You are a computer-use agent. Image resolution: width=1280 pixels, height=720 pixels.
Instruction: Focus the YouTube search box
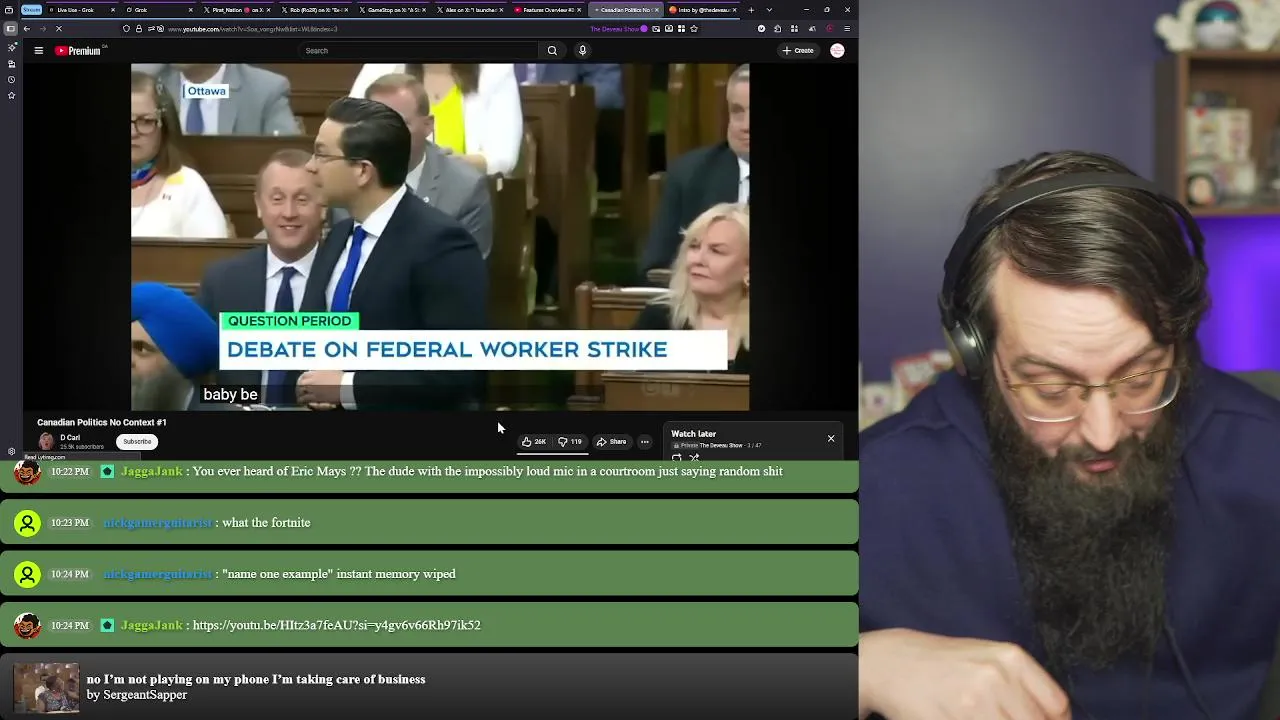pyautogui.click(x=418, y=50)
